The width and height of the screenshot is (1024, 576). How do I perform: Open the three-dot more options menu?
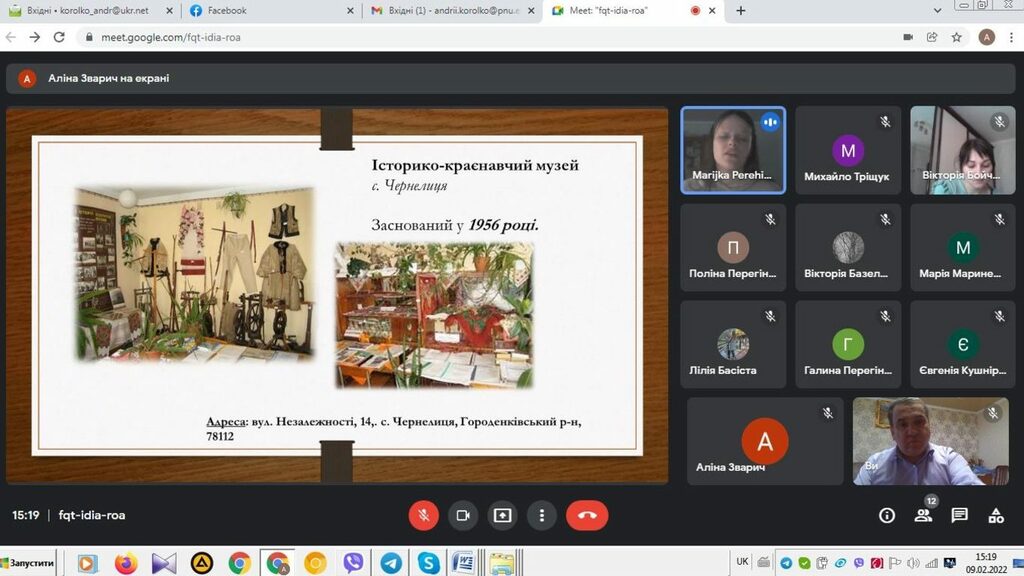[541, 515]
